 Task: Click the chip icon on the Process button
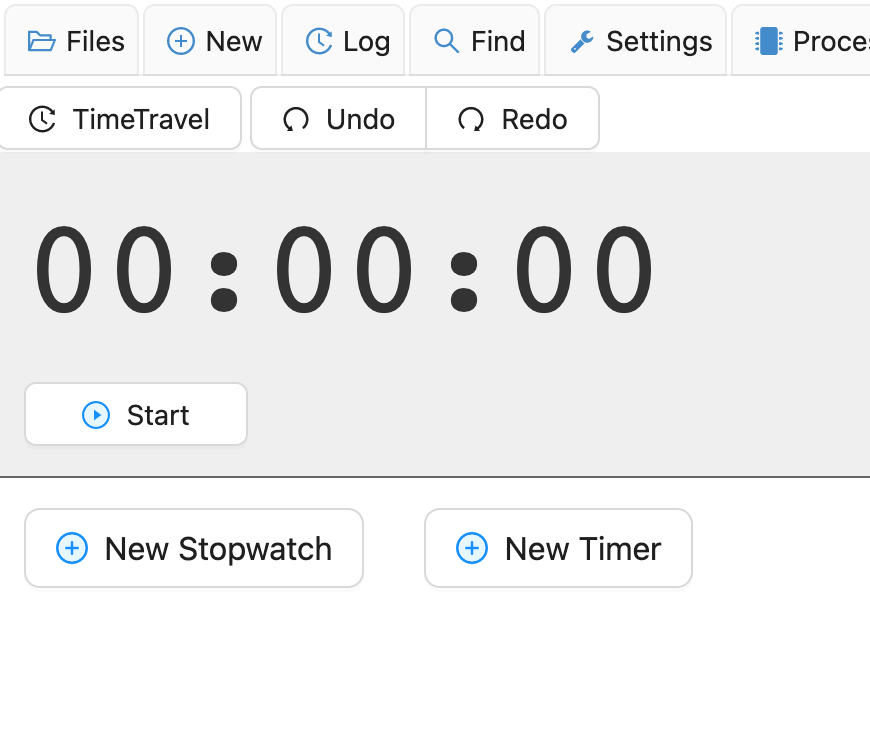coord(768,40)
